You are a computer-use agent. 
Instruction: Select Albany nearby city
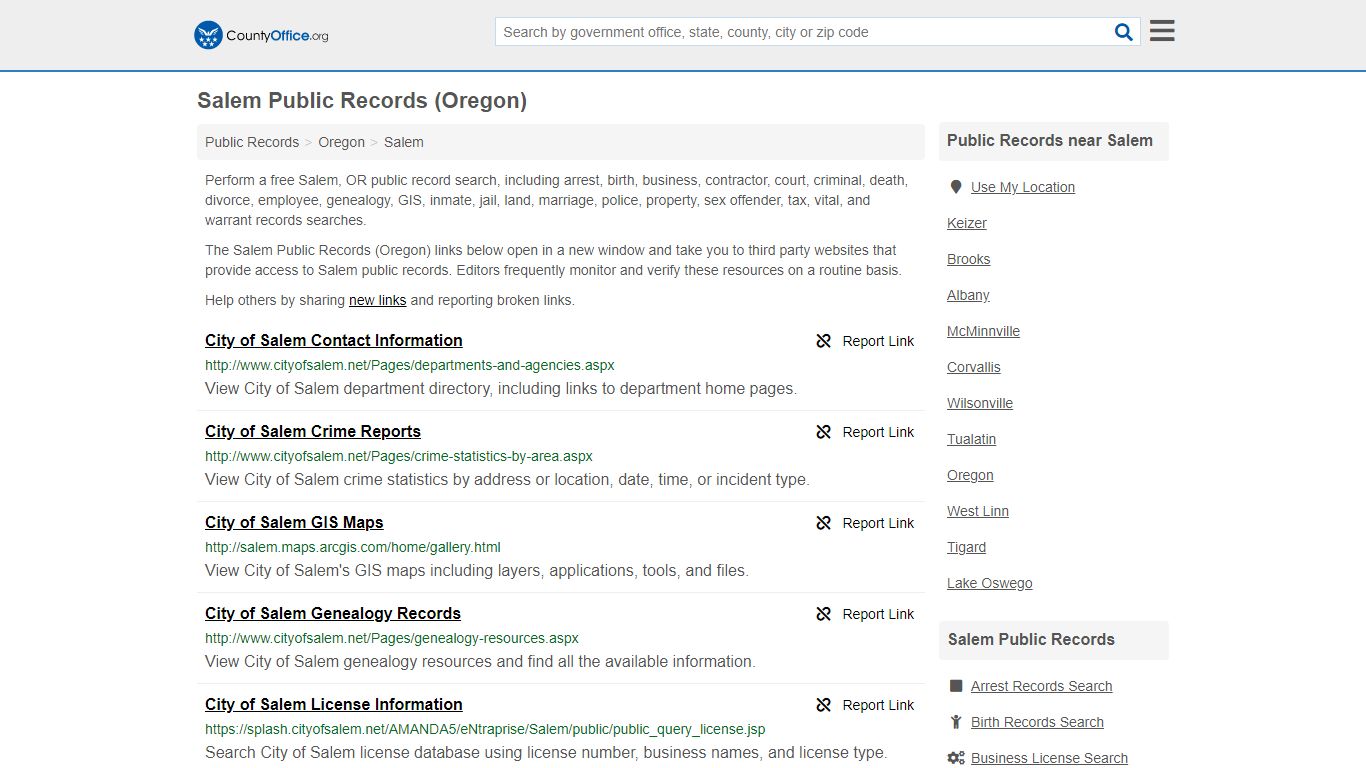[968, 295]
